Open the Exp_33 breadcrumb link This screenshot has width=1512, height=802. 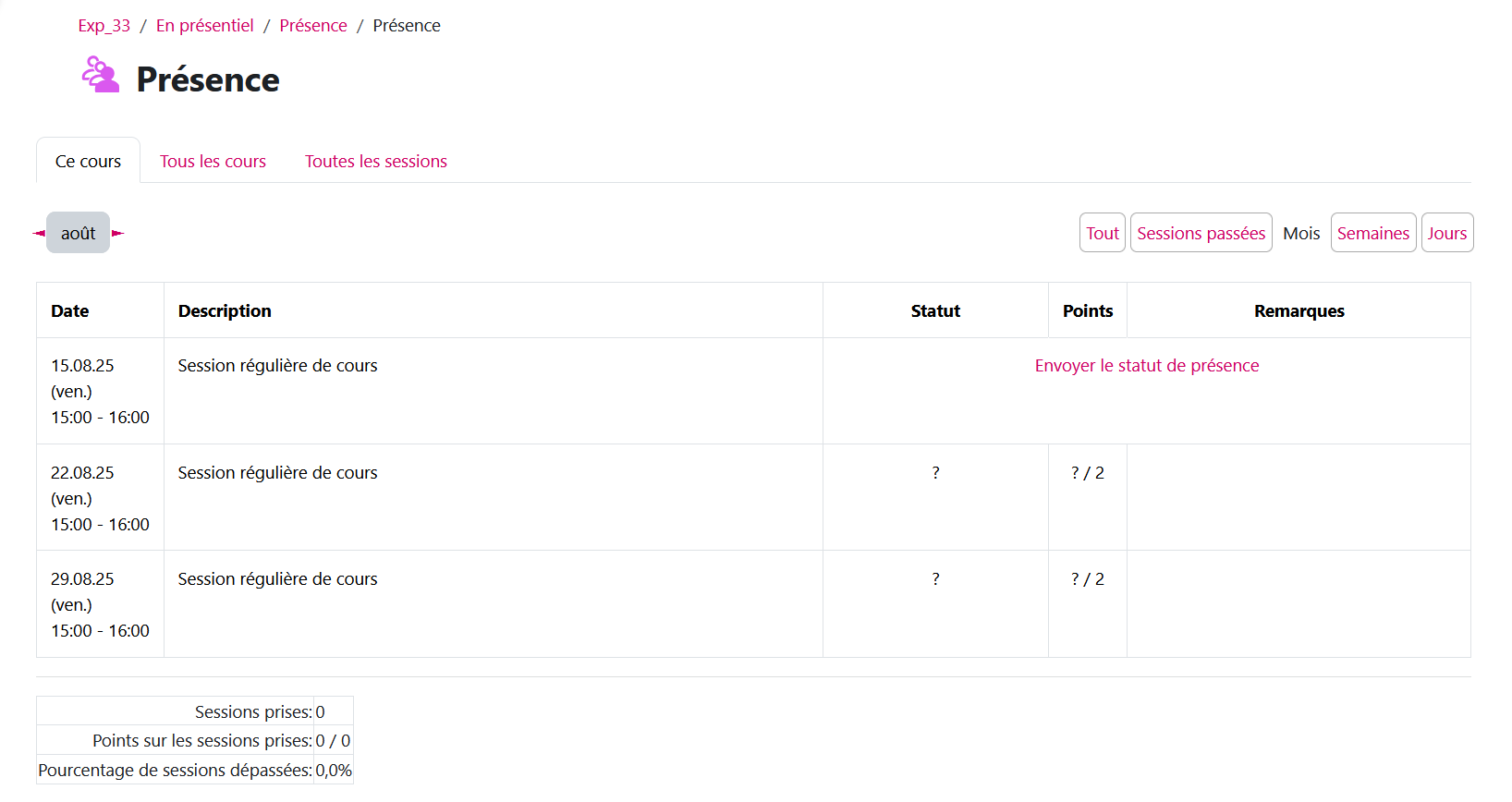[x=104, y=26]
